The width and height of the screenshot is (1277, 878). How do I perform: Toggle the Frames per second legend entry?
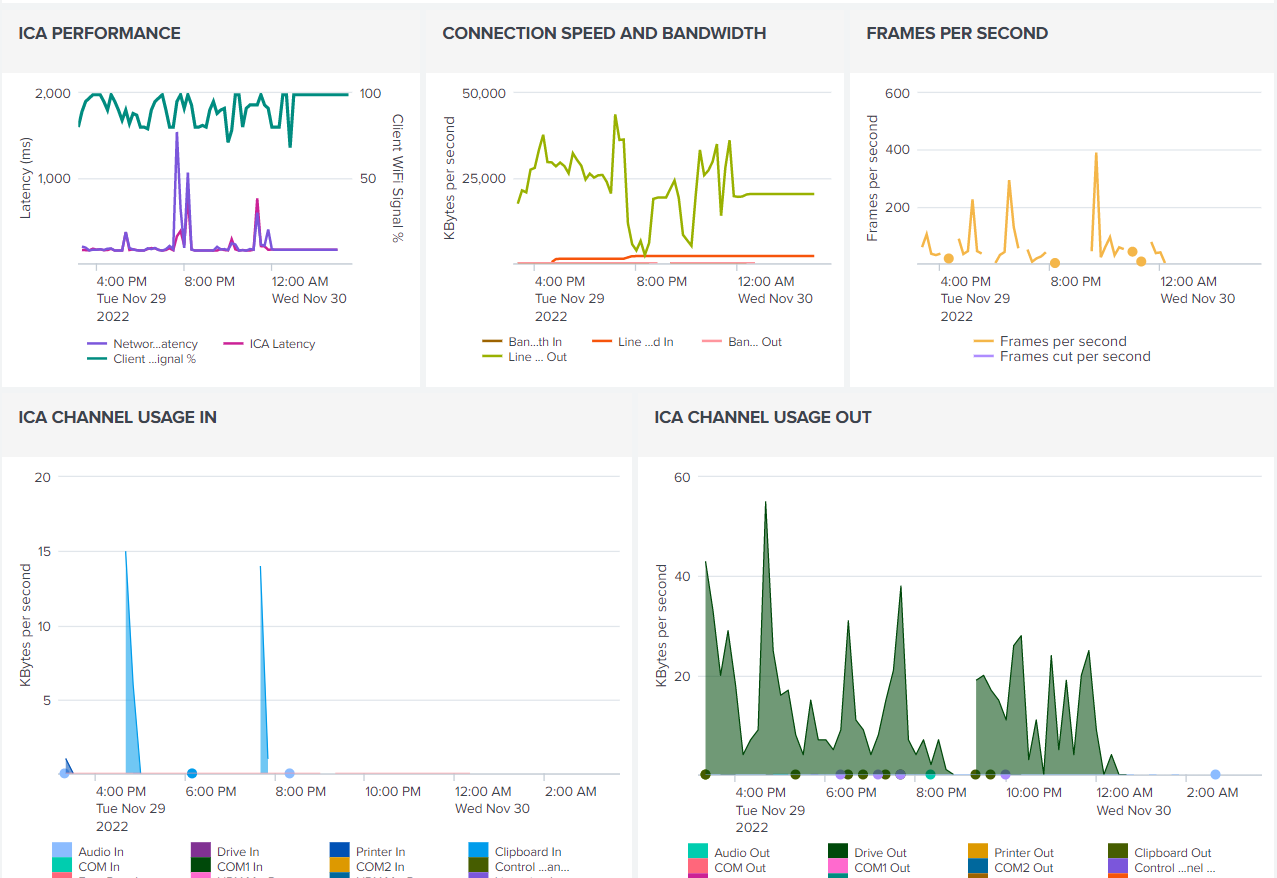(x=1063, y=342)
